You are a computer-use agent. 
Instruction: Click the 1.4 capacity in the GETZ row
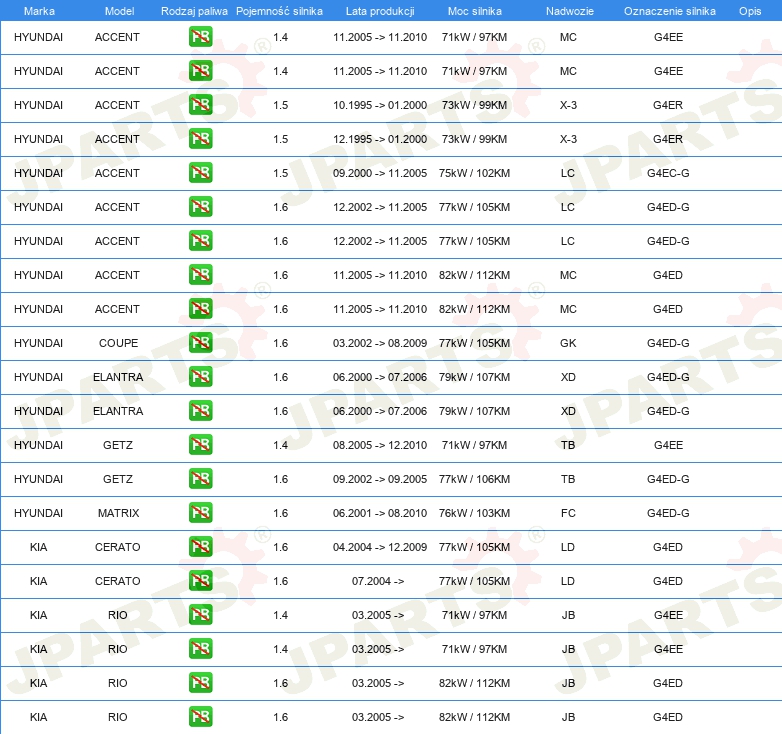[x=280, y=445]
